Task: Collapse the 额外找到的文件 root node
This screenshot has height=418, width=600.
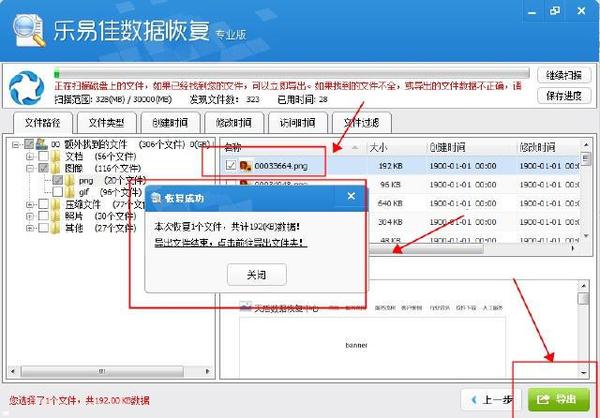Action: 15,145
